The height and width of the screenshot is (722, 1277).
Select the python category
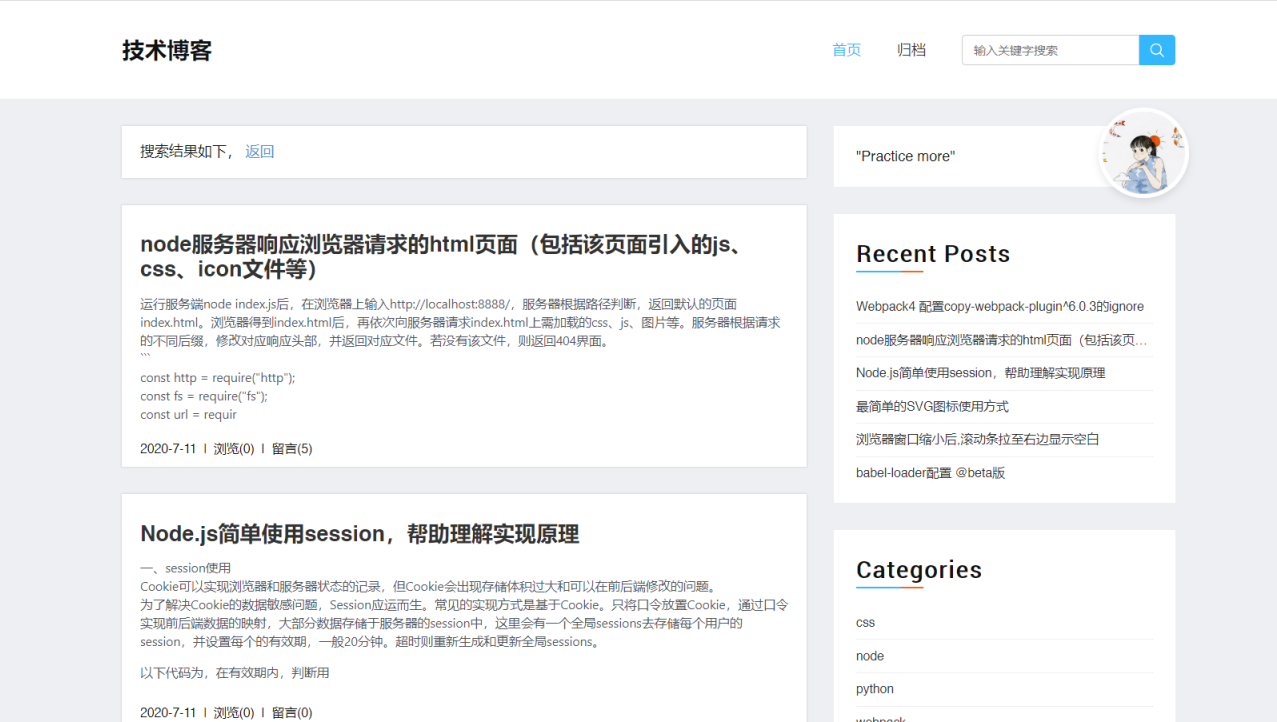click(x=875, y=689)
